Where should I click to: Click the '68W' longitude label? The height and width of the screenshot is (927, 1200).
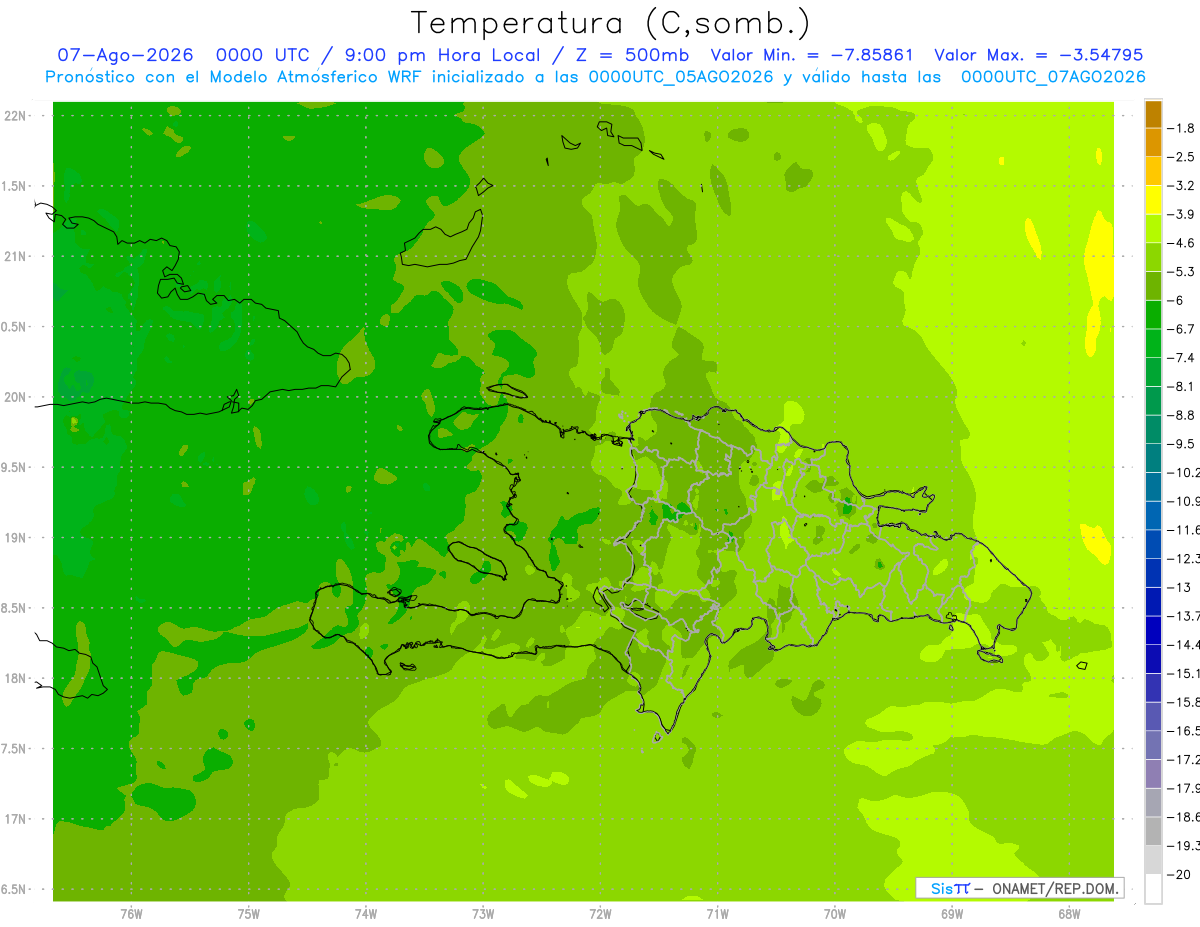tap(1069, 914)
